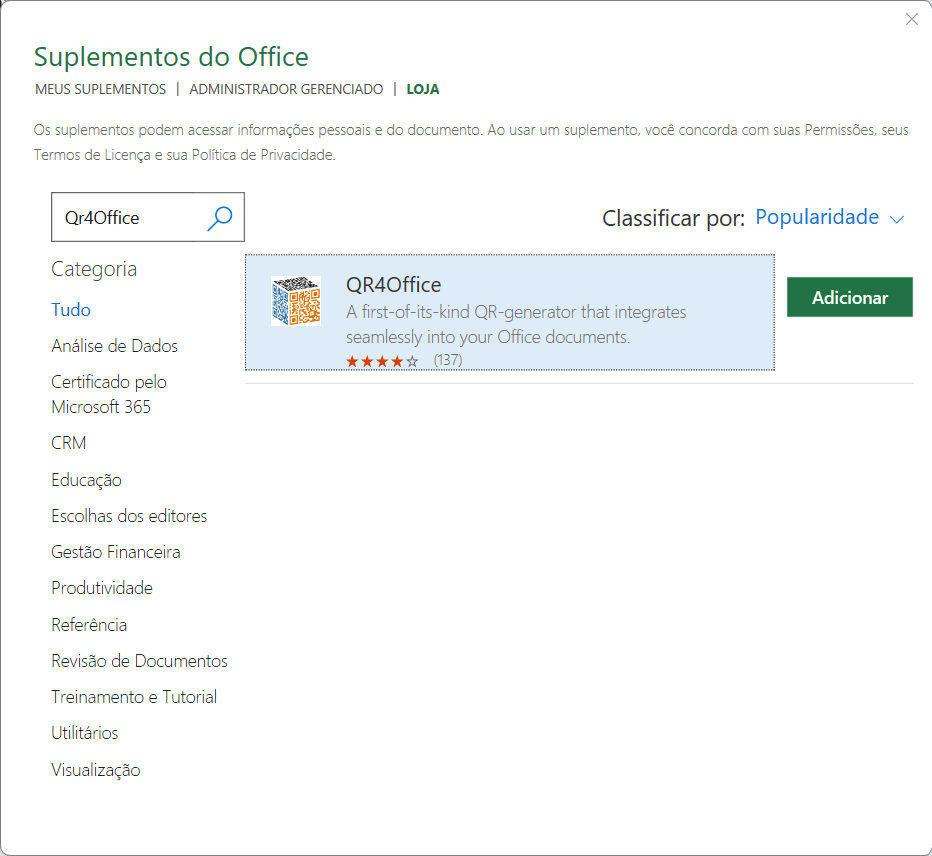Screen dimensions: 932x856
Task: Open the QR4Office title link
Action: 393,285
